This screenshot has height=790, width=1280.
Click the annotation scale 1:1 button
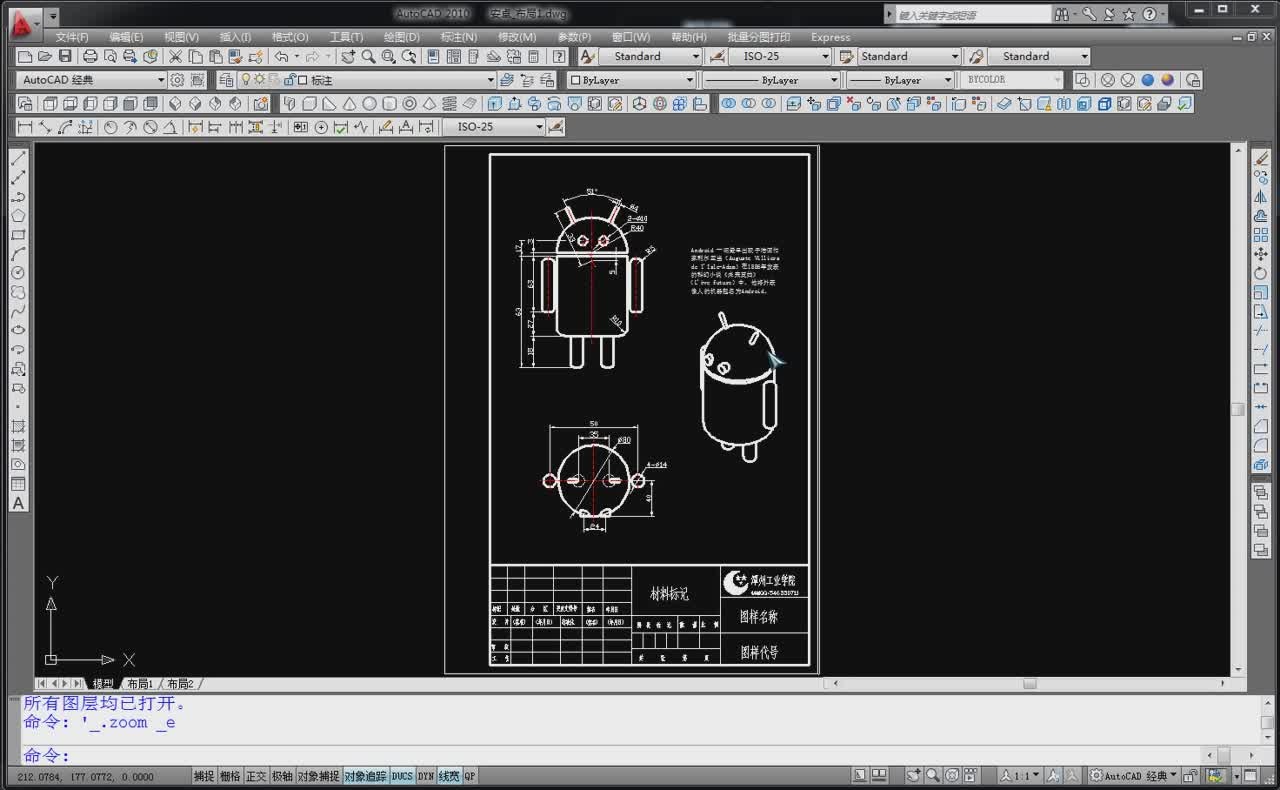tap(1020, 776)
